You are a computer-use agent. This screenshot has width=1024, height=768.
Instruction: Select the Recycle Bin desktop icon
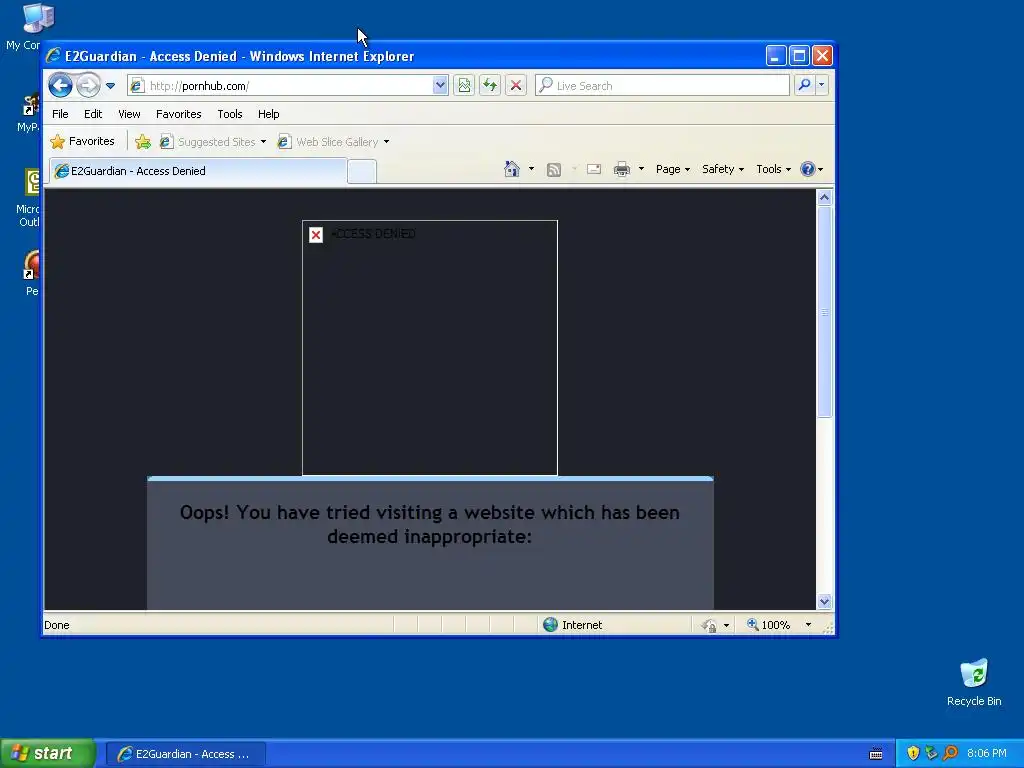tap(974, 682)
